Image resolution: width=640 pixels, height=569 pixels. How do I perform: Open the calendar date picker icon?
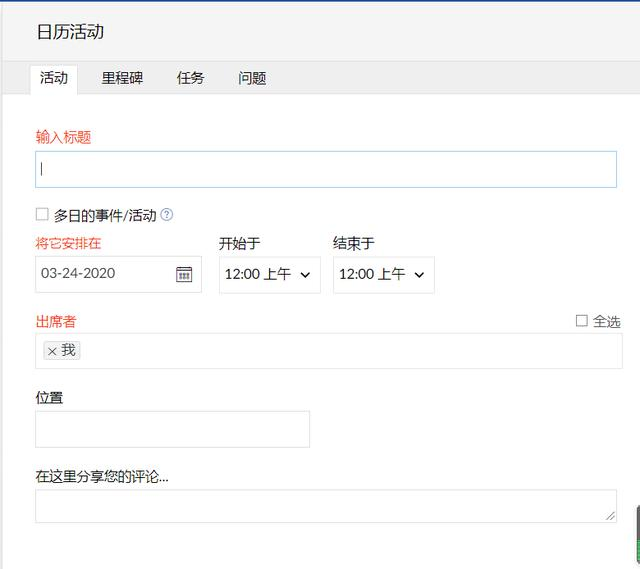pos(184,274)
